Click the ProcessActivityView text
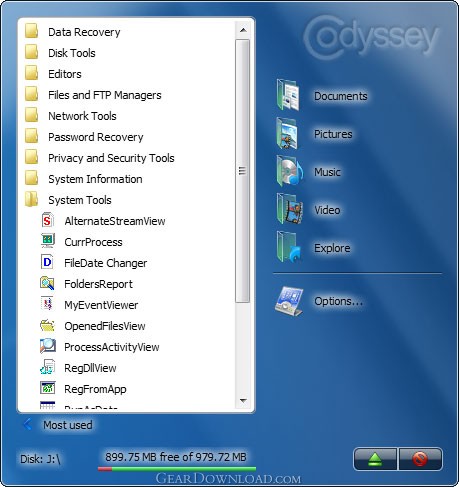The width and height of the screenshot is (459, 487). 112,347
